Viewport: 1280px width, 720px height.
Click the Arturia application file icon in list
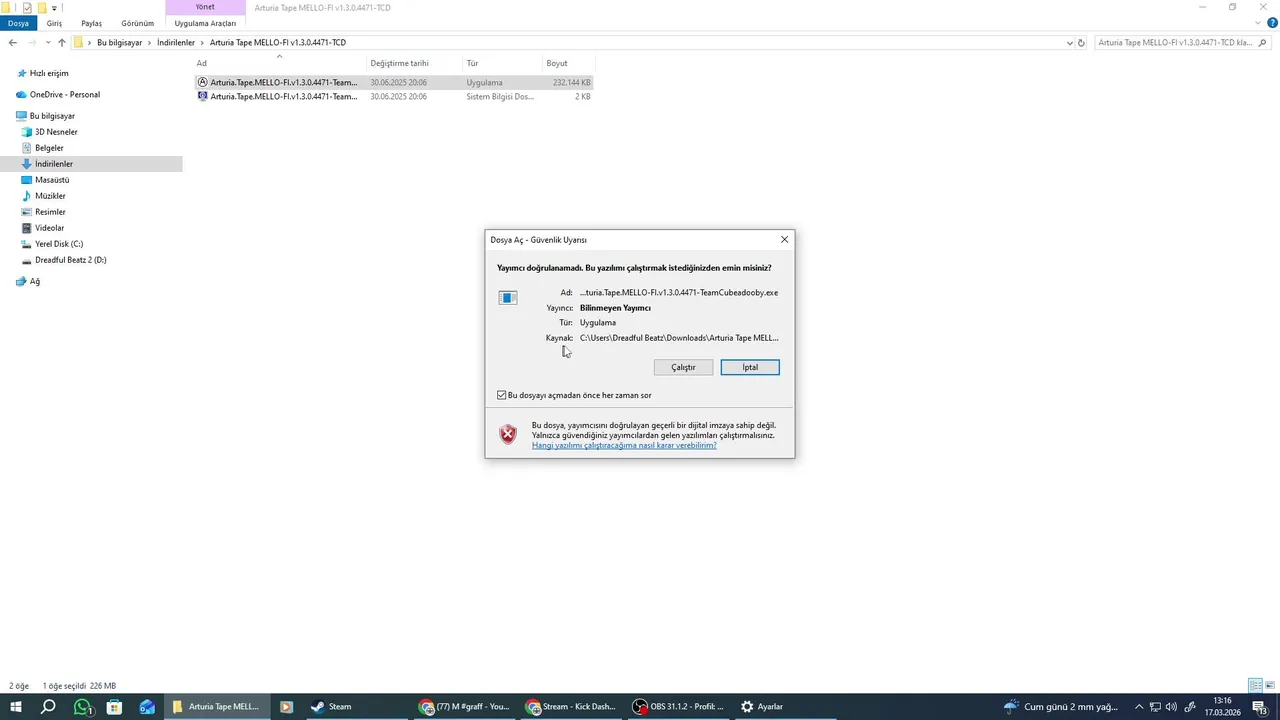[x=203, y=82]
